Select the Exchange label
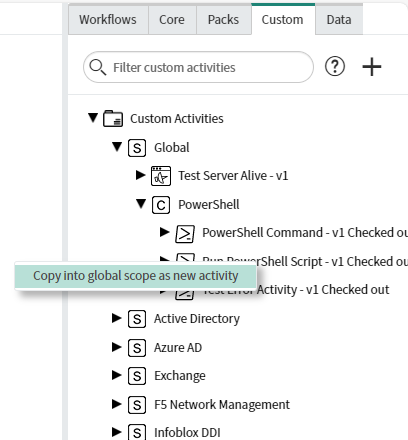The width and height of the screenshot is (408, 440). click(x=180, y=376)
